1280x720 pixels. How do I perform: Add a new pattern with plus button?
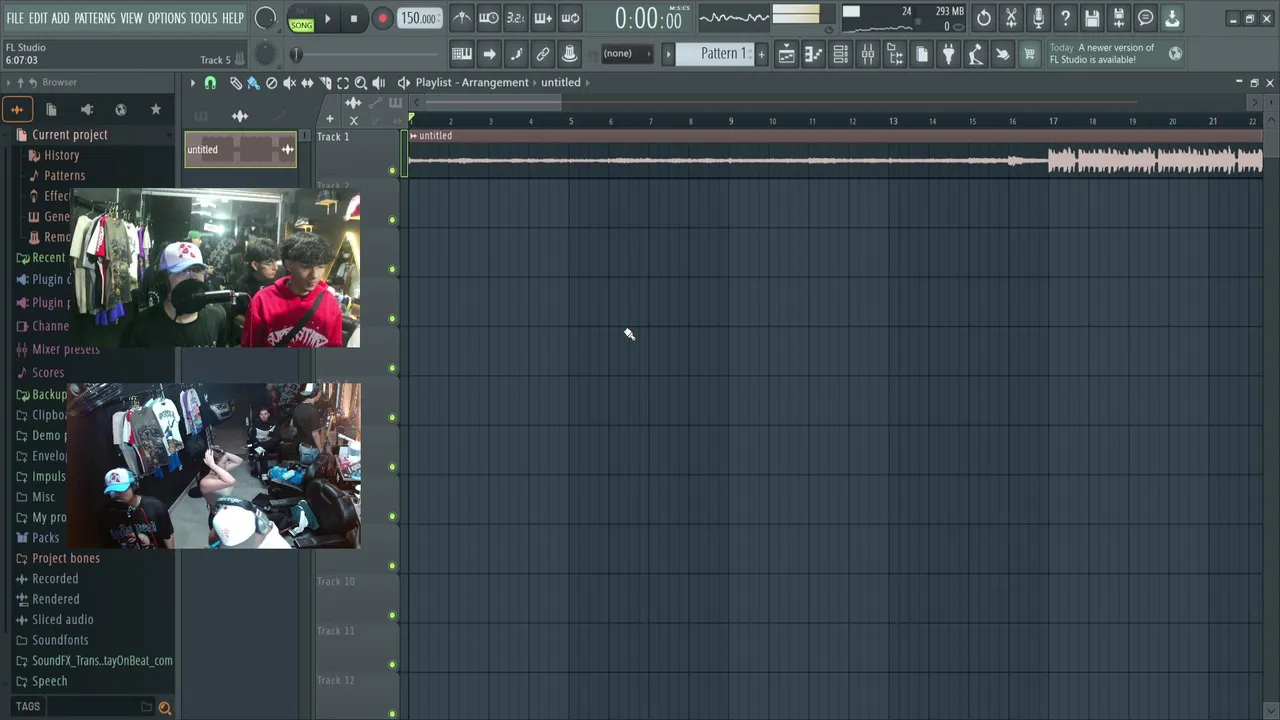(762, 54)
